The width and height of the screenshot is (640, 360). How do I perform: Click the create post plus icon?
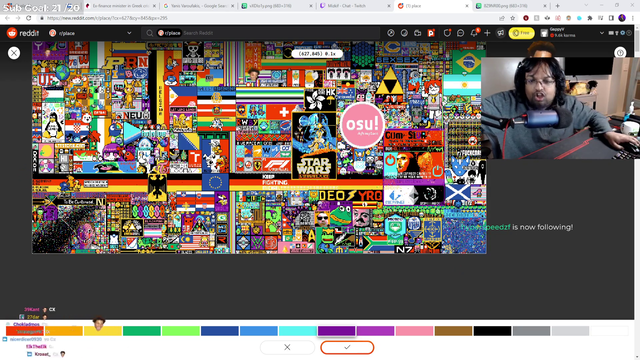[487, 33]
